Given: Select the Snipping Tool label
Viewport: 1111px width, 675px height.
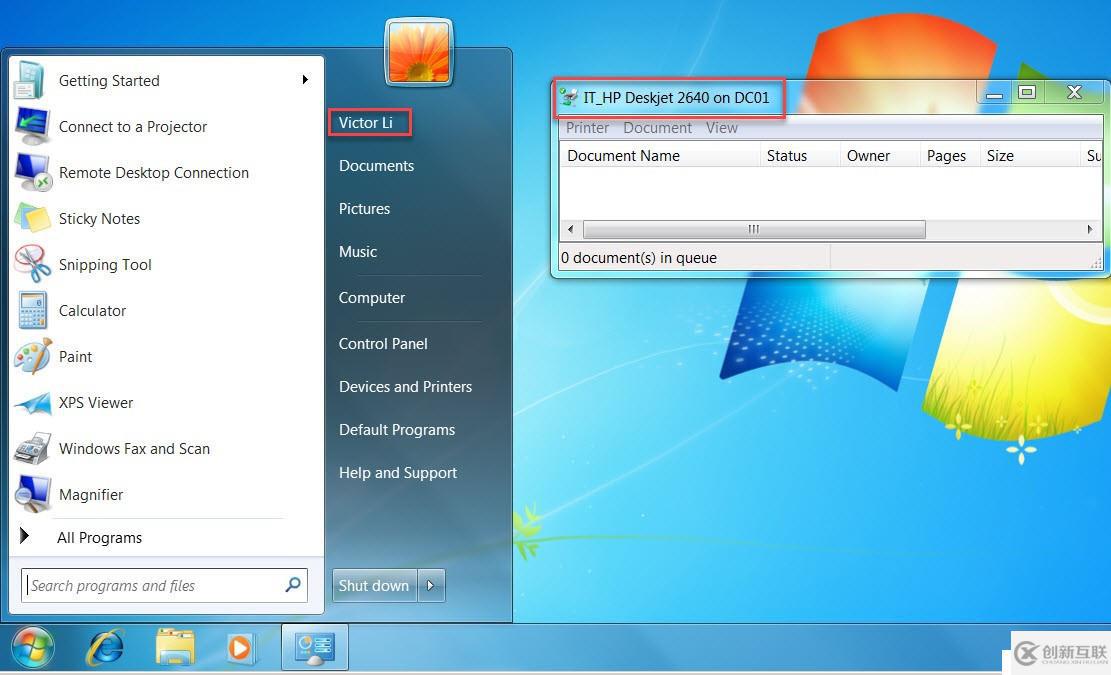Looking at the screenshot, I should pyautogui.click(x=105, y=265).
